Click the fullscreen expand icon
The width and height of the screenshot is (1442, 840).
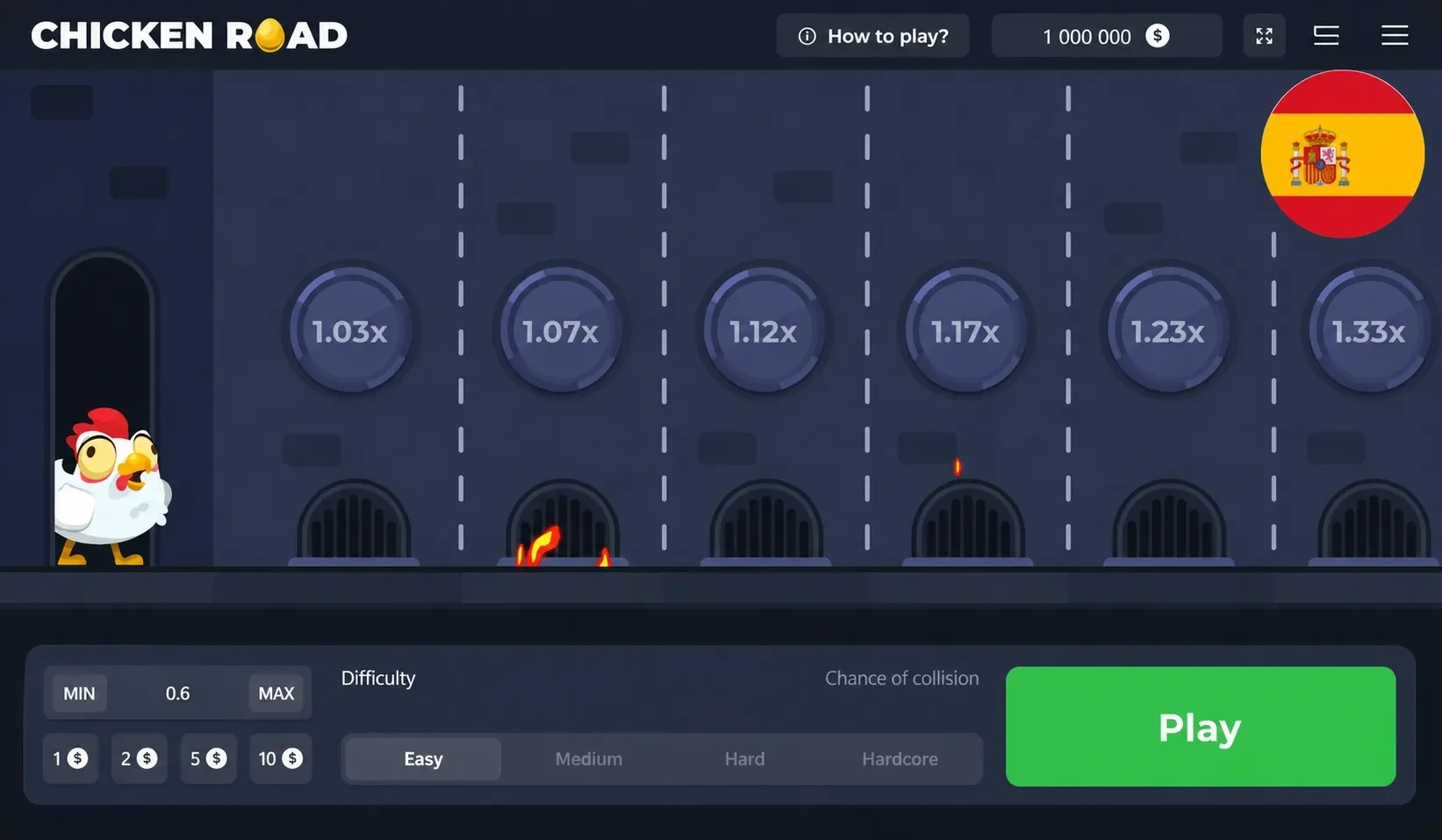(1264, 36)
